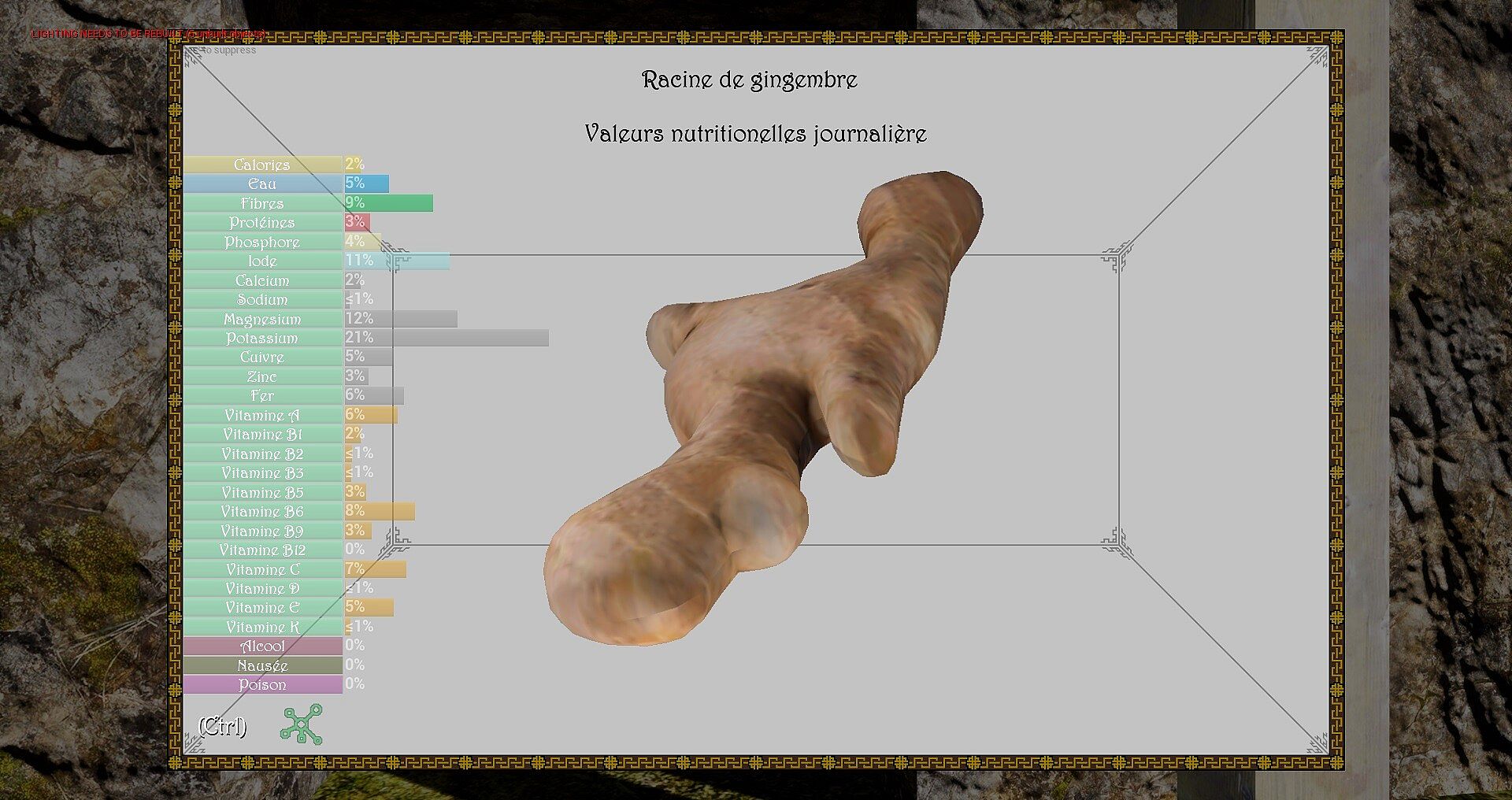Select the Alcool row label
The width and height of the screenshot is (1512, 800).
click(263, 646)
